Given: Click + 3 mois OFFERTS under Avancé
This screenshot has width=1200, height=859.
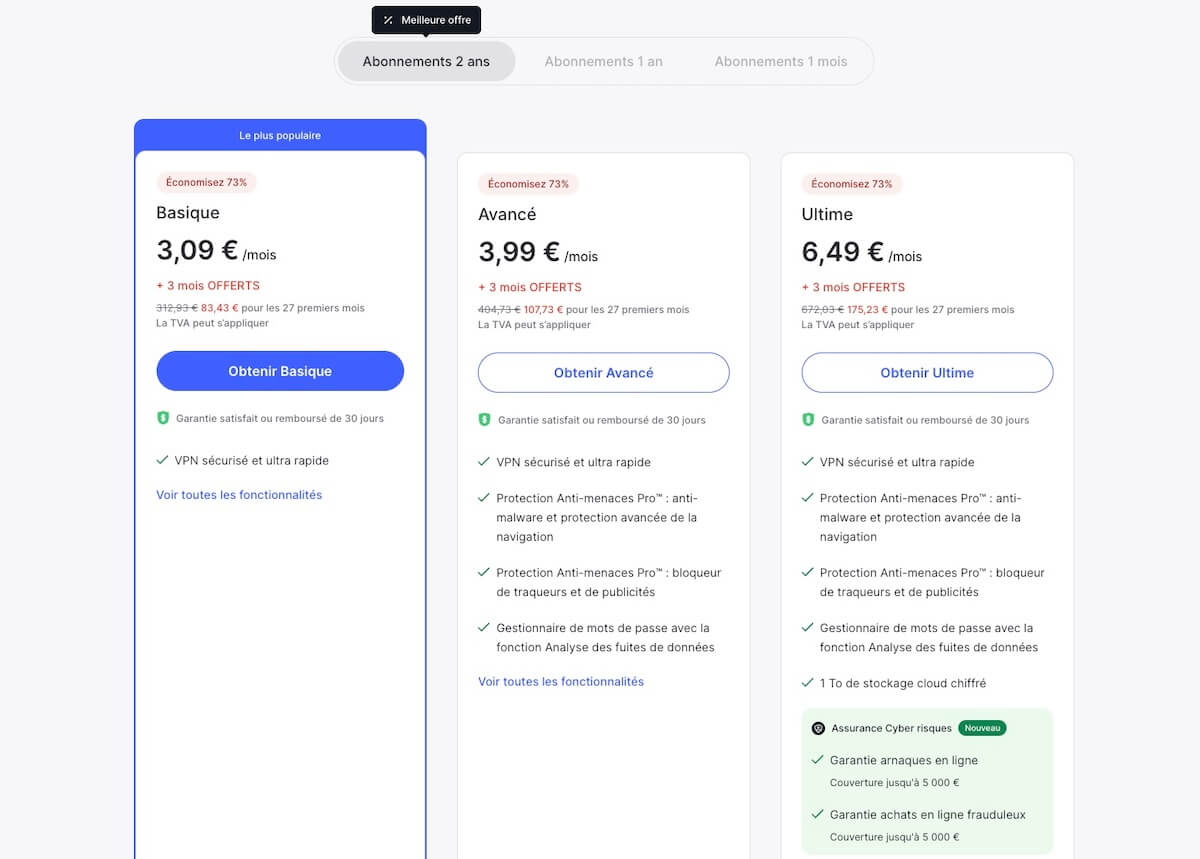Looking at the screenshot, I should click(530, 287).
